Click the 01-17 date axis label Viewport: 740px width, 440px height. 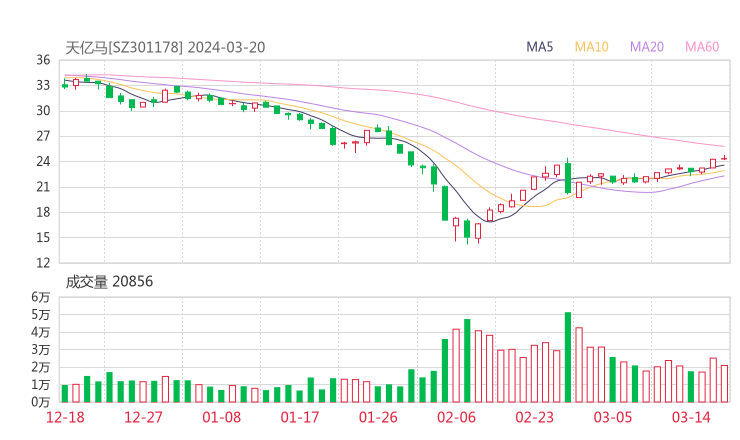point(300,417)
